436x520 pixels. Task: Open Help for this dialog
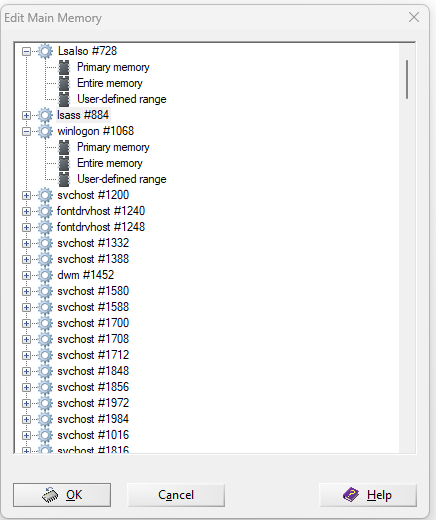pyautogui.click(x=368, y=495)
